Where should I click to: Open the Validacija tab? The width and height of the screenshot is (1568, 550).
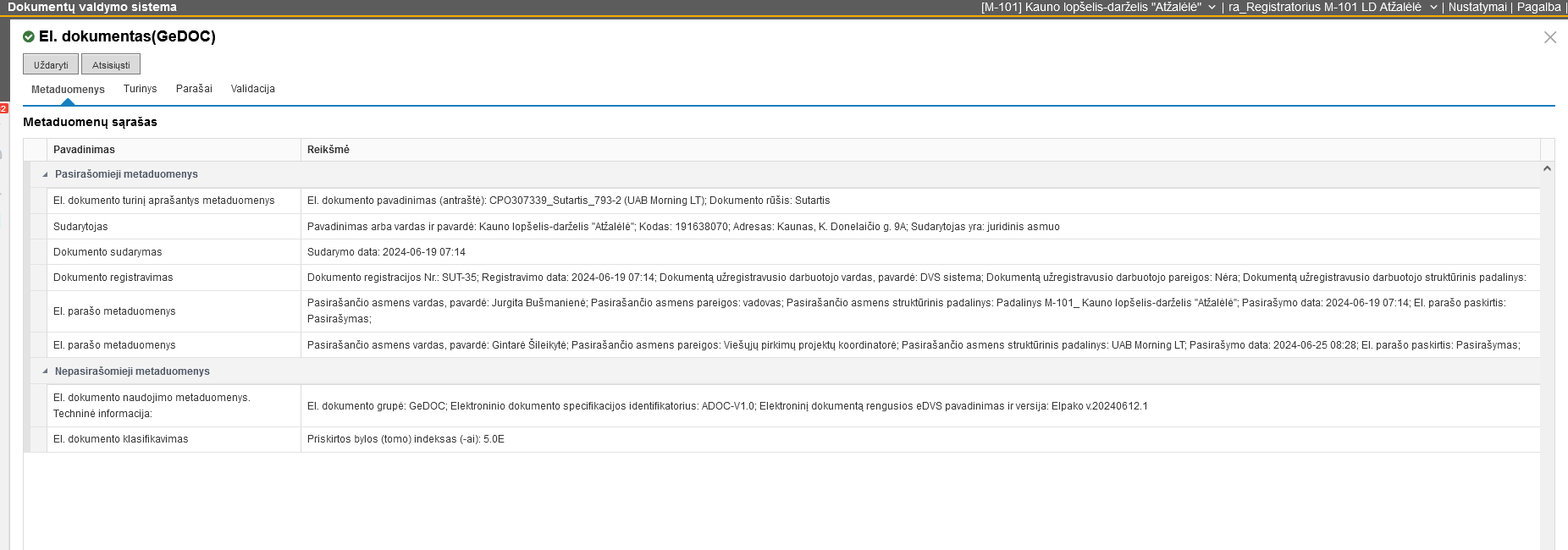coord(252,89)
